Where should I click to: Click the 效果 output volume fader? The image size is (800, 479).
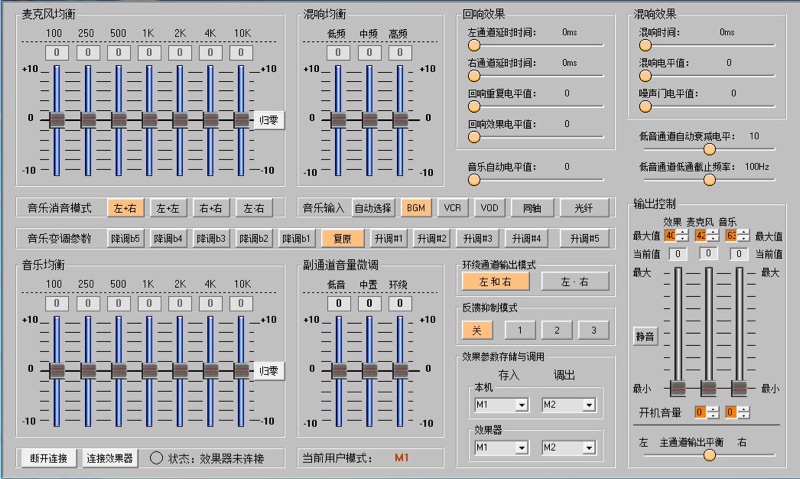(678, 389)
